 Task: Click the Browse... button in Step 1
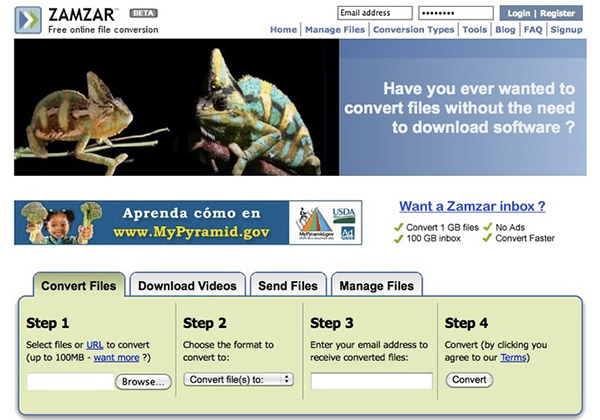point(143,382)
